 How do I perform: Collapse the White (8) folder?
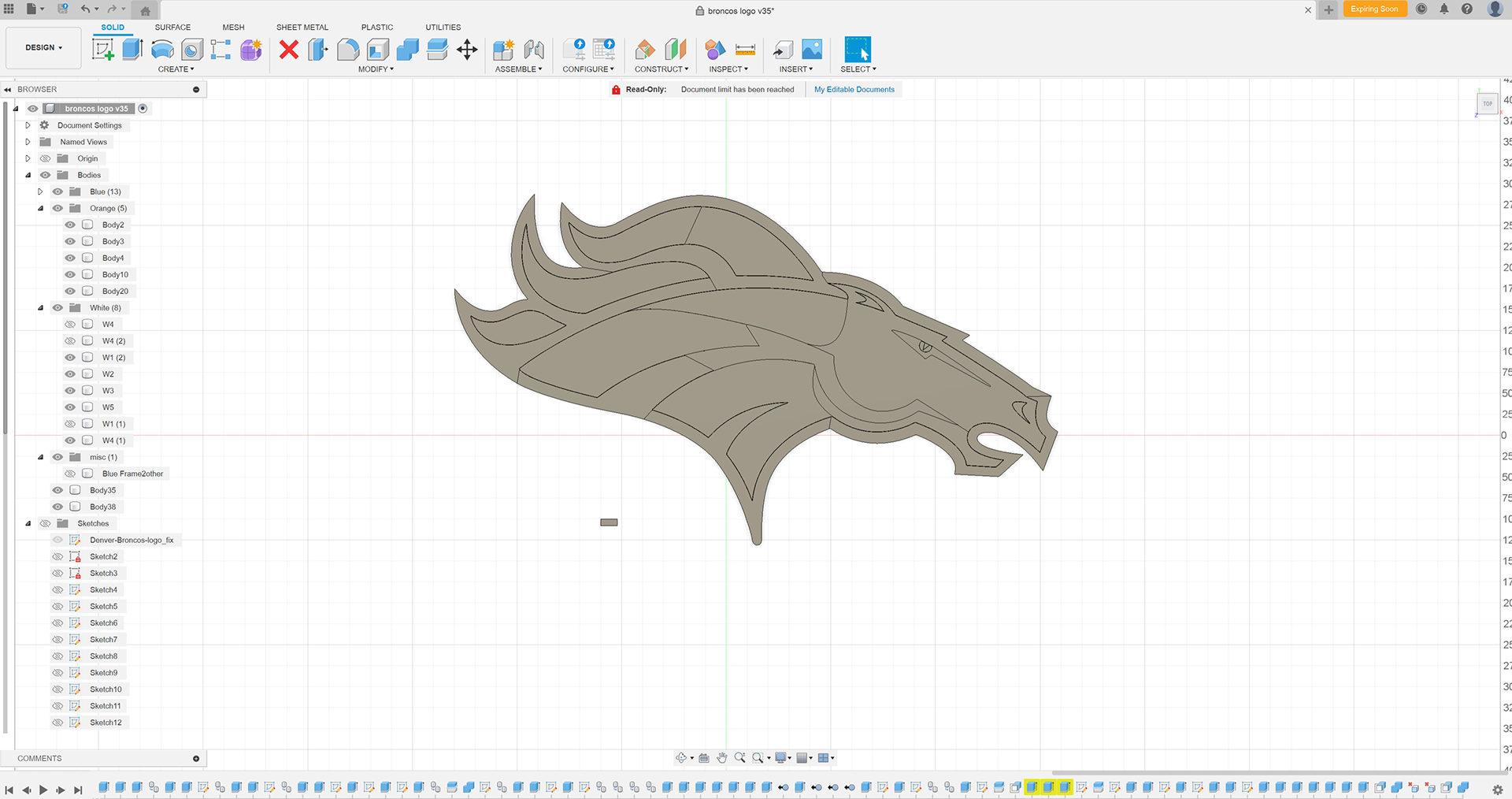pos(40,307)
